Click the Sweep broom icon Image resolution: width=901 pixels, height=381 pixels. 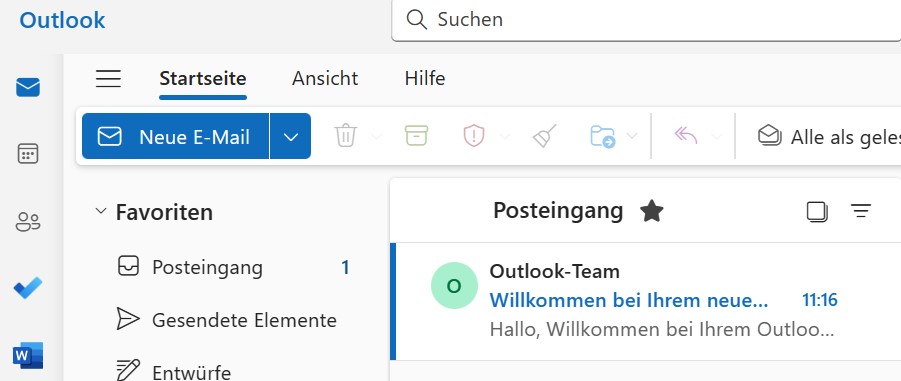click(x=544, y=136)
